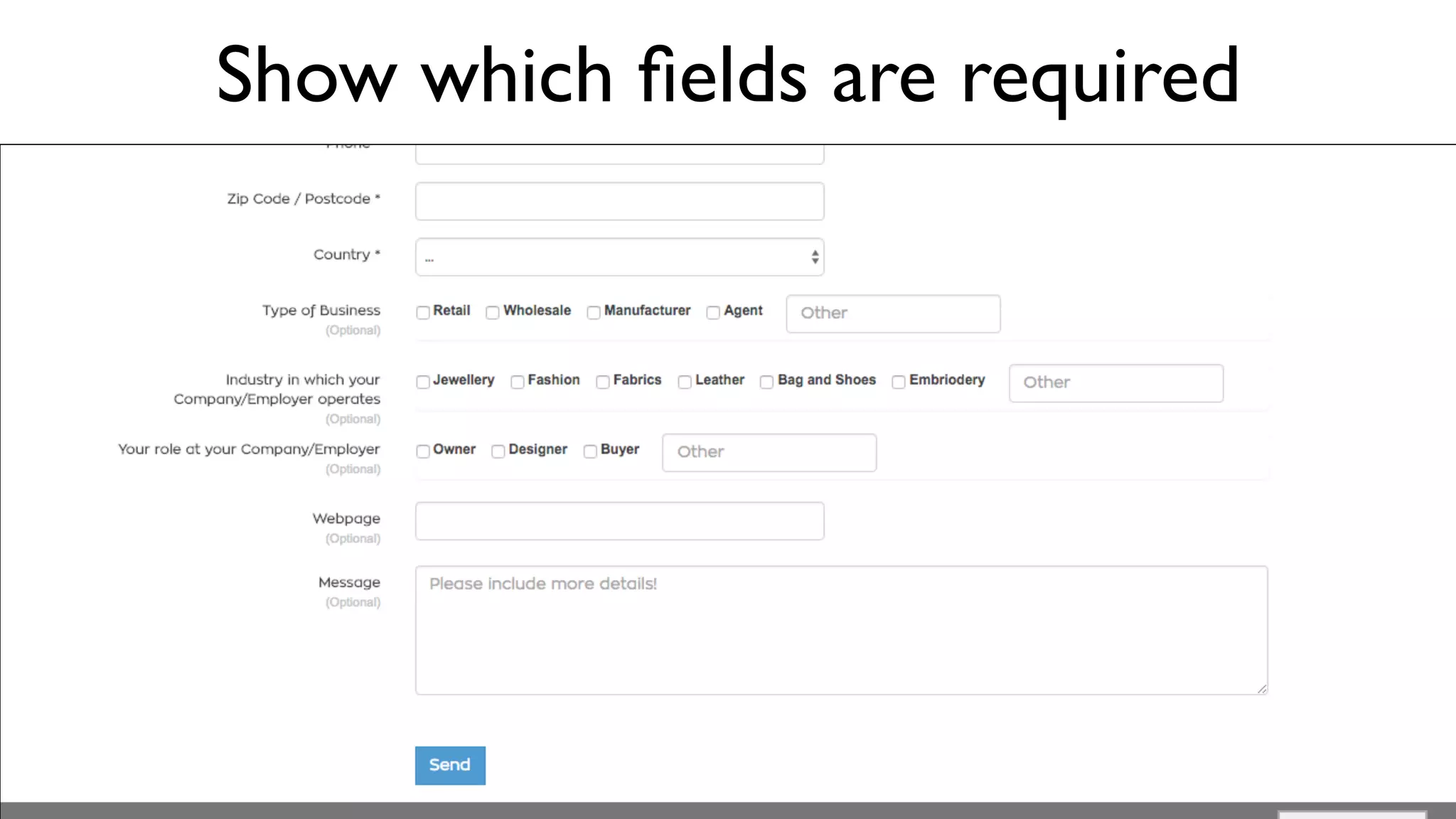The image size is (1456, 819).
Task: Check the Embriodery checkbox
Action: tap(899, 382)
